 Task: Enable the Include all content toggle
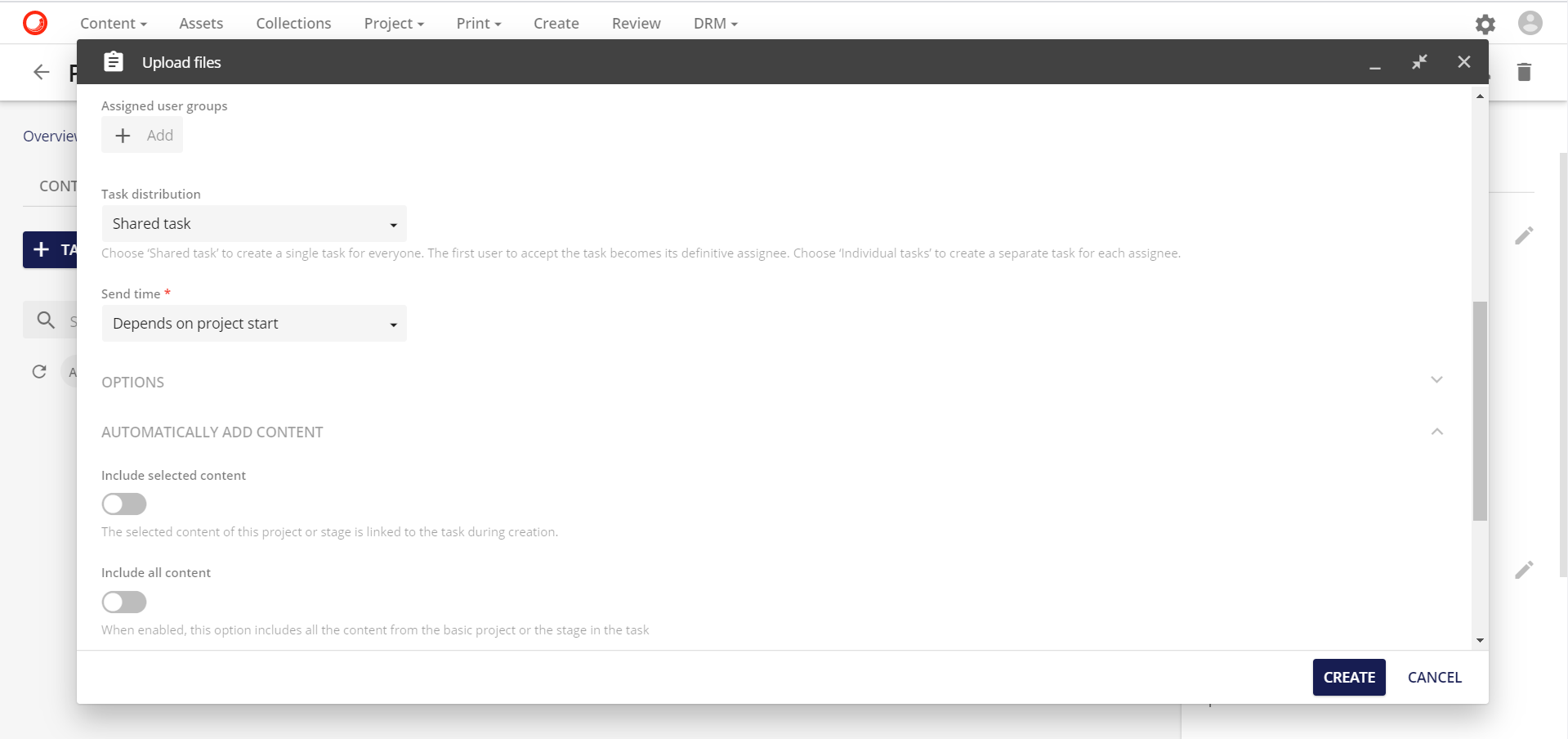123,602
